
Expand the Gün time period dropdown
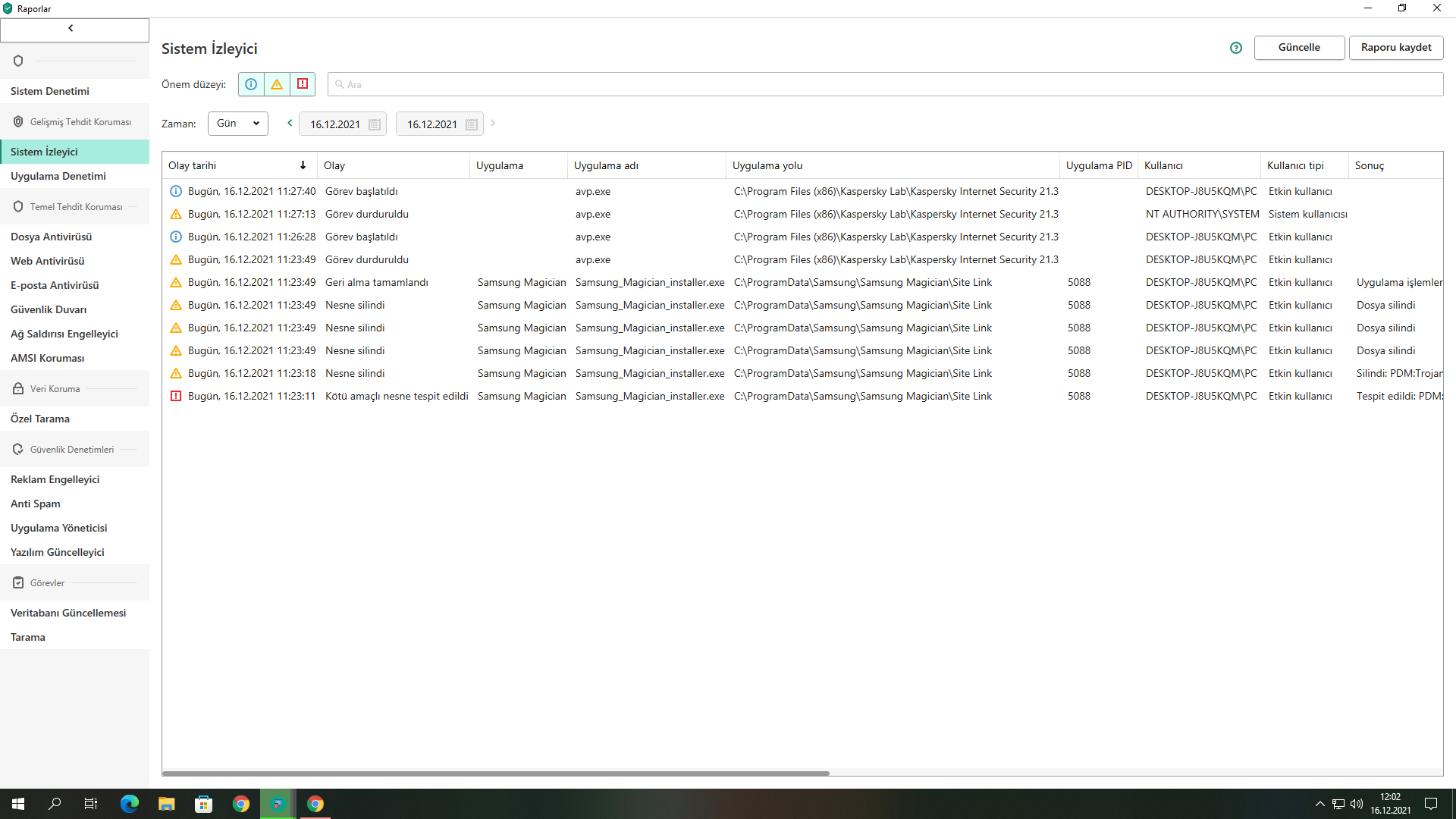point(238,123)
